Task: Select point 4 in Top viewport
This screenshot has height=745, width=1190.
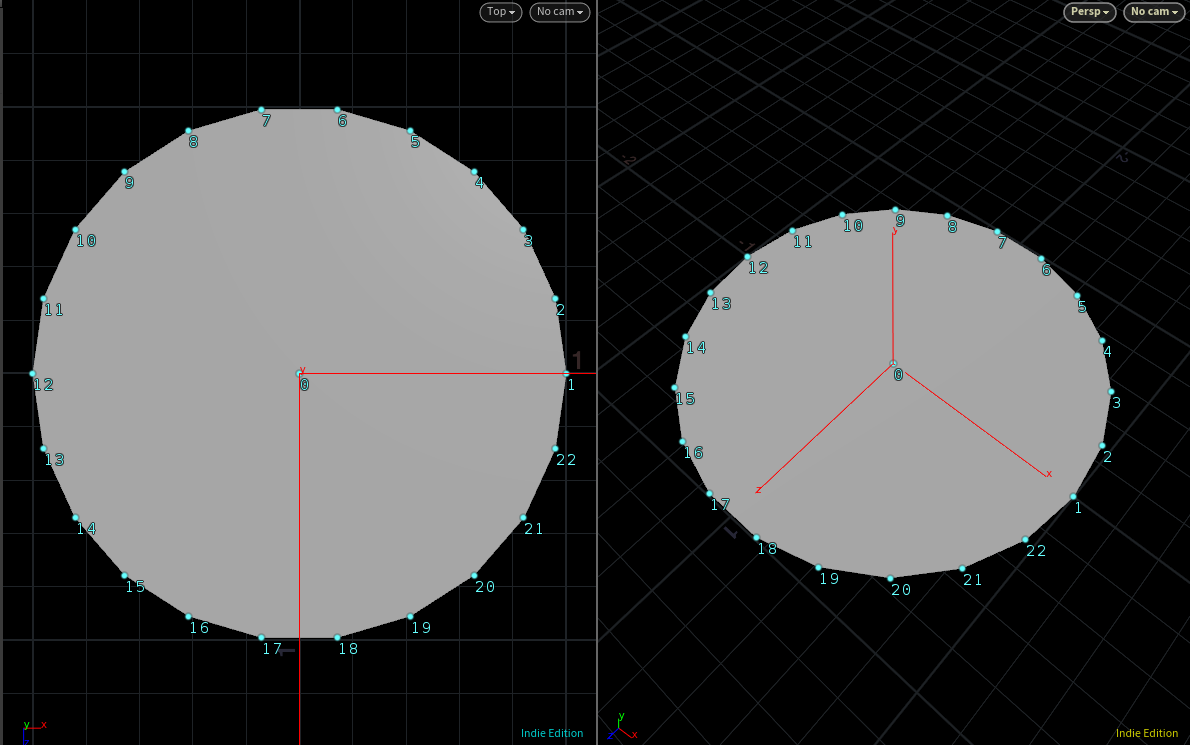Action: 474,172
